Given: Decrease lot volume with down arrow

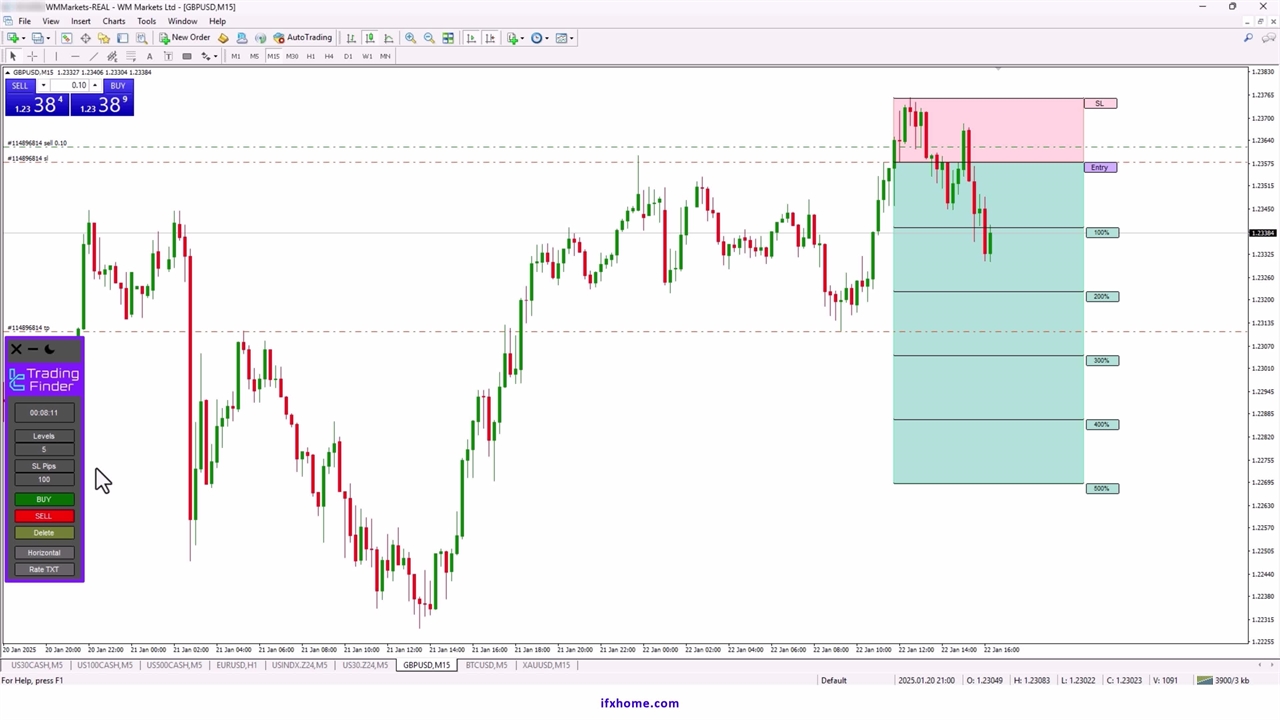Looking at the screenshot, I should (43, 86).
